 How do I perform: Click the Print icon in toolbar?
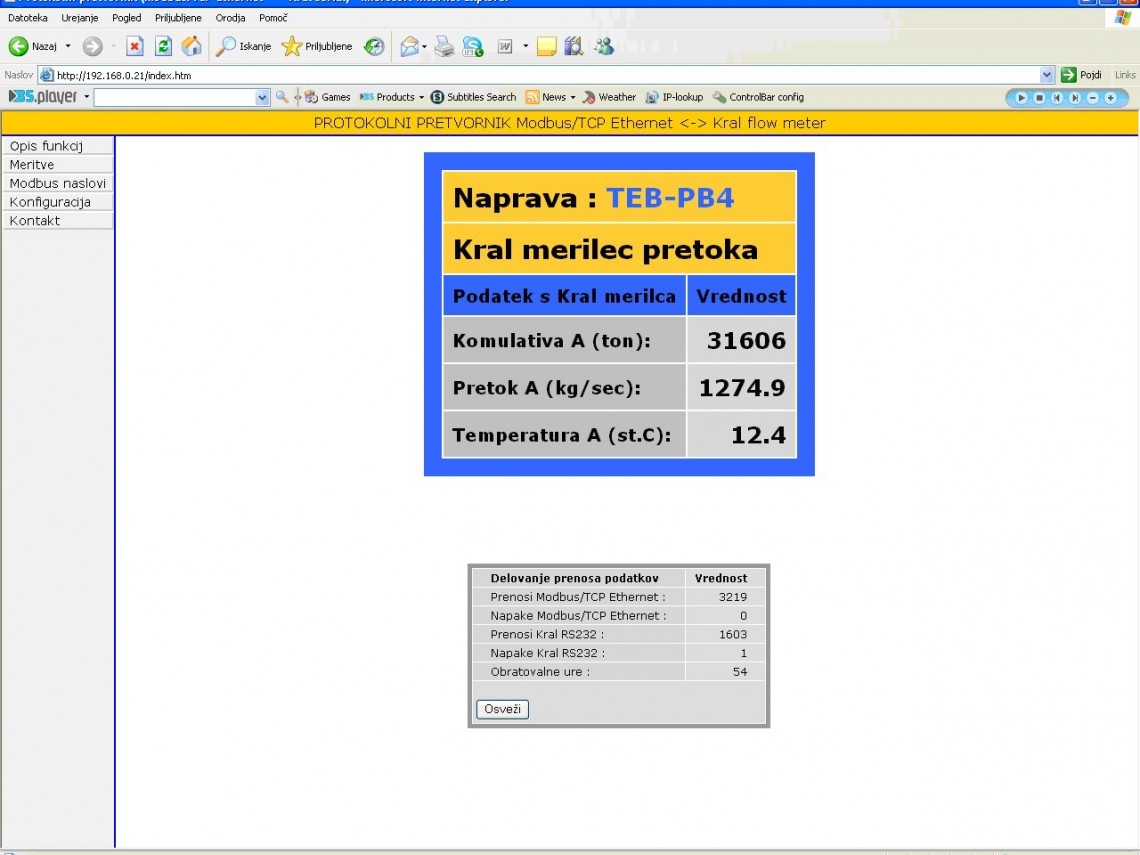[444, 46]
